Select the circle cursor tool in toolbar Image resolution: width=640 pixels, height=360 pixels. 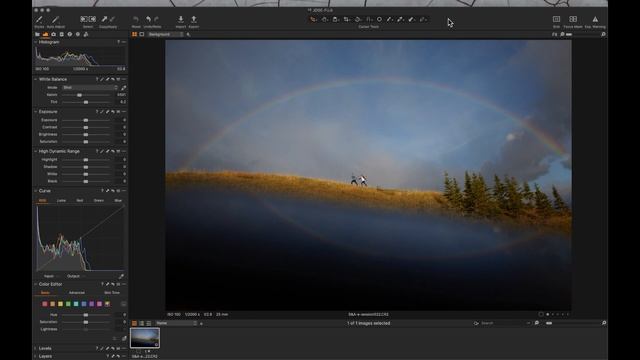click(x=379, y=19)
